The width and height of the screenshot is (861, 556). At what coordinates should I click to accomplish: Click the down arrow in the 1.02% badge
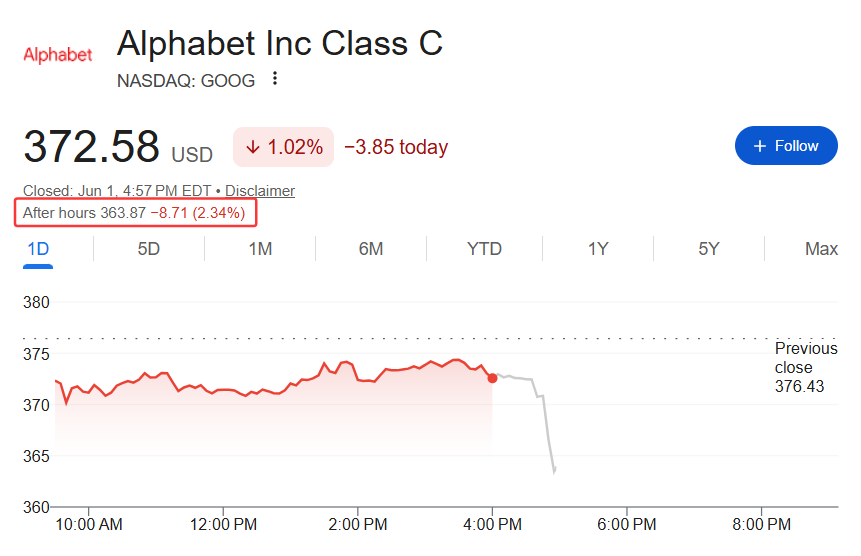pyautogui.click(x=253, y=147)
